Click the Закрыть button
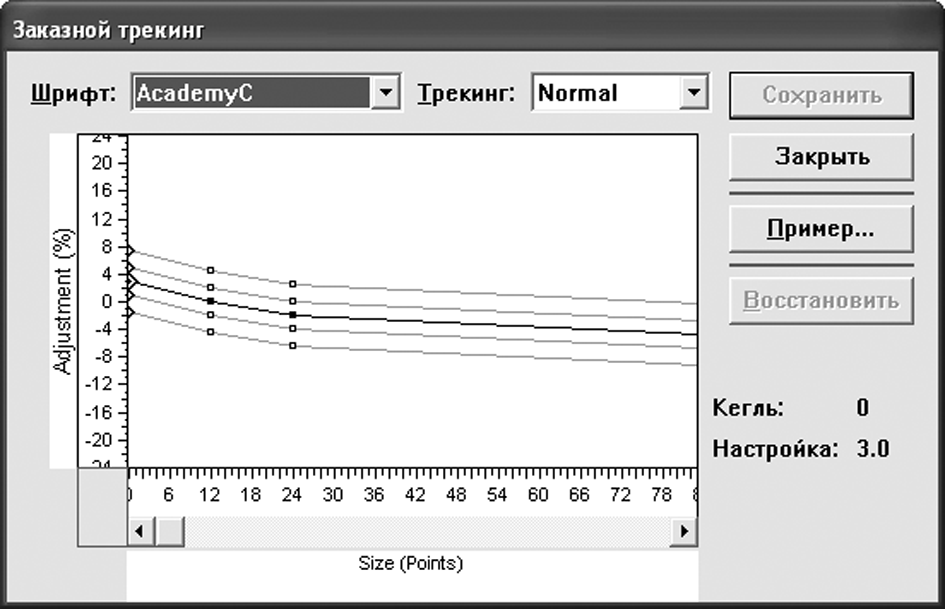This screenshot has width=945, height=609. pyautogui.click(x=821, y=157)
